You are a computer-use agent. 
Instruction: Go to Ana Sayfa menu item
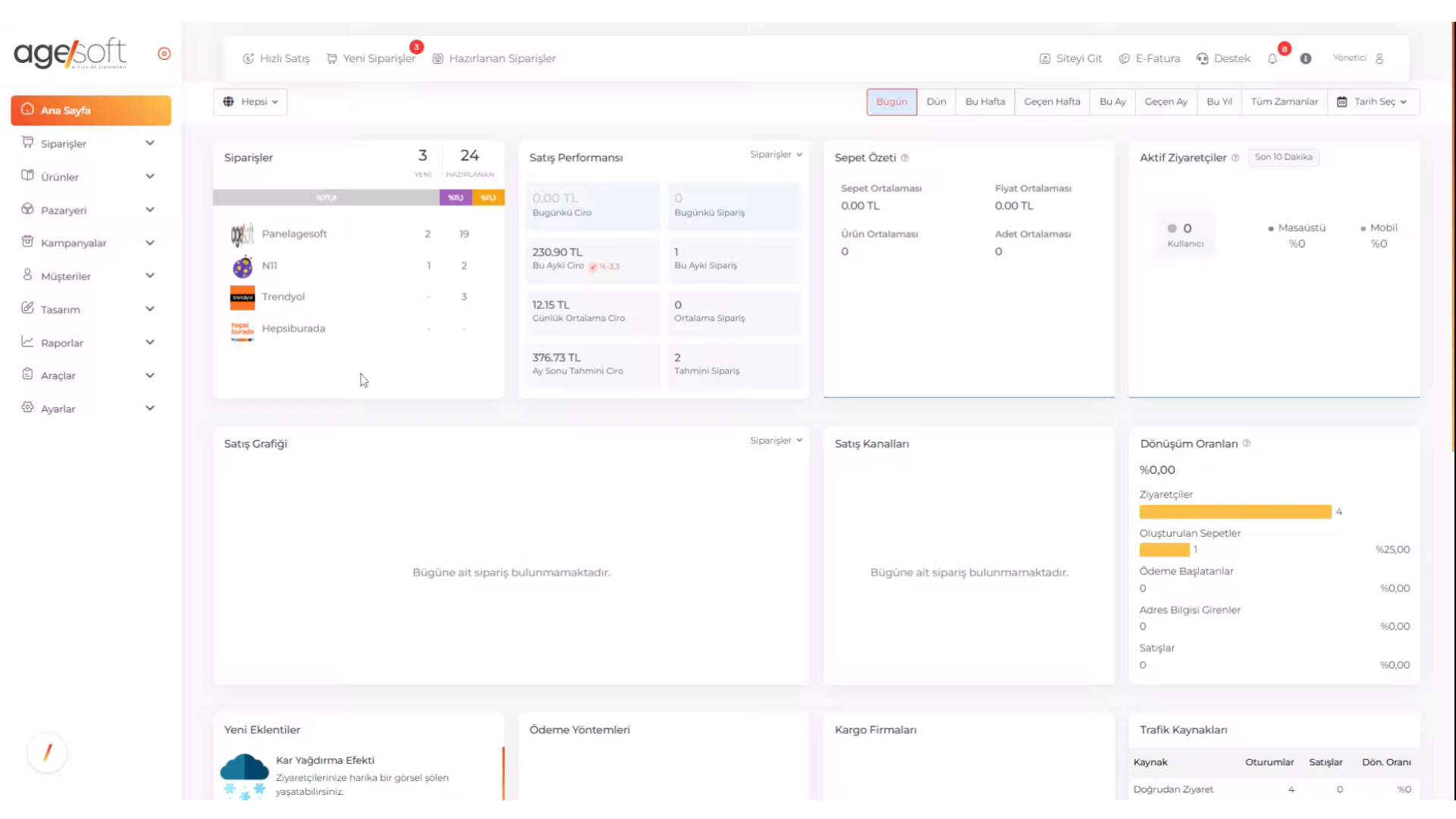point(91,111)
